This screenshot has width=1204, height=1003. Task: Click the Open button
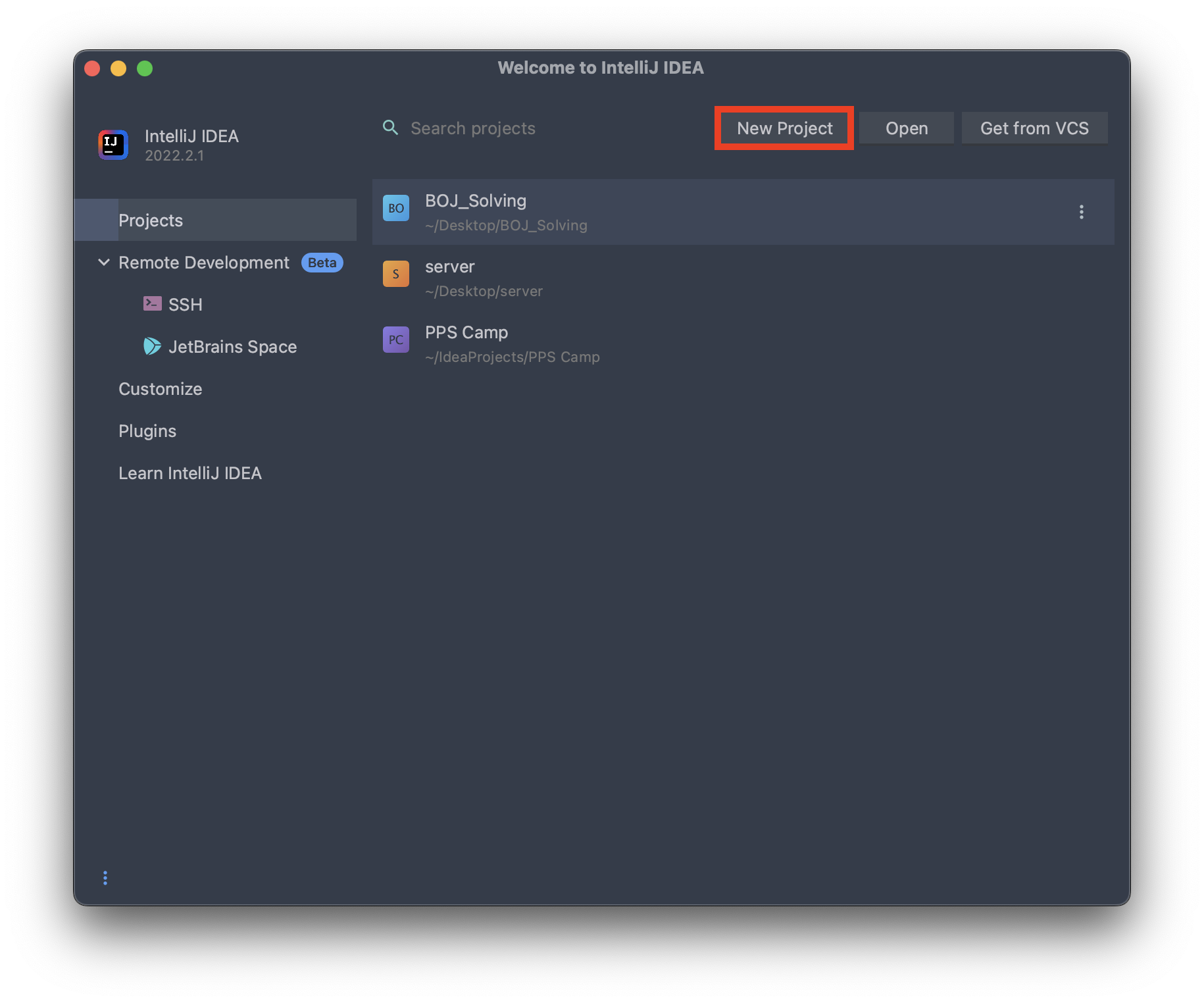pos(907,128)
